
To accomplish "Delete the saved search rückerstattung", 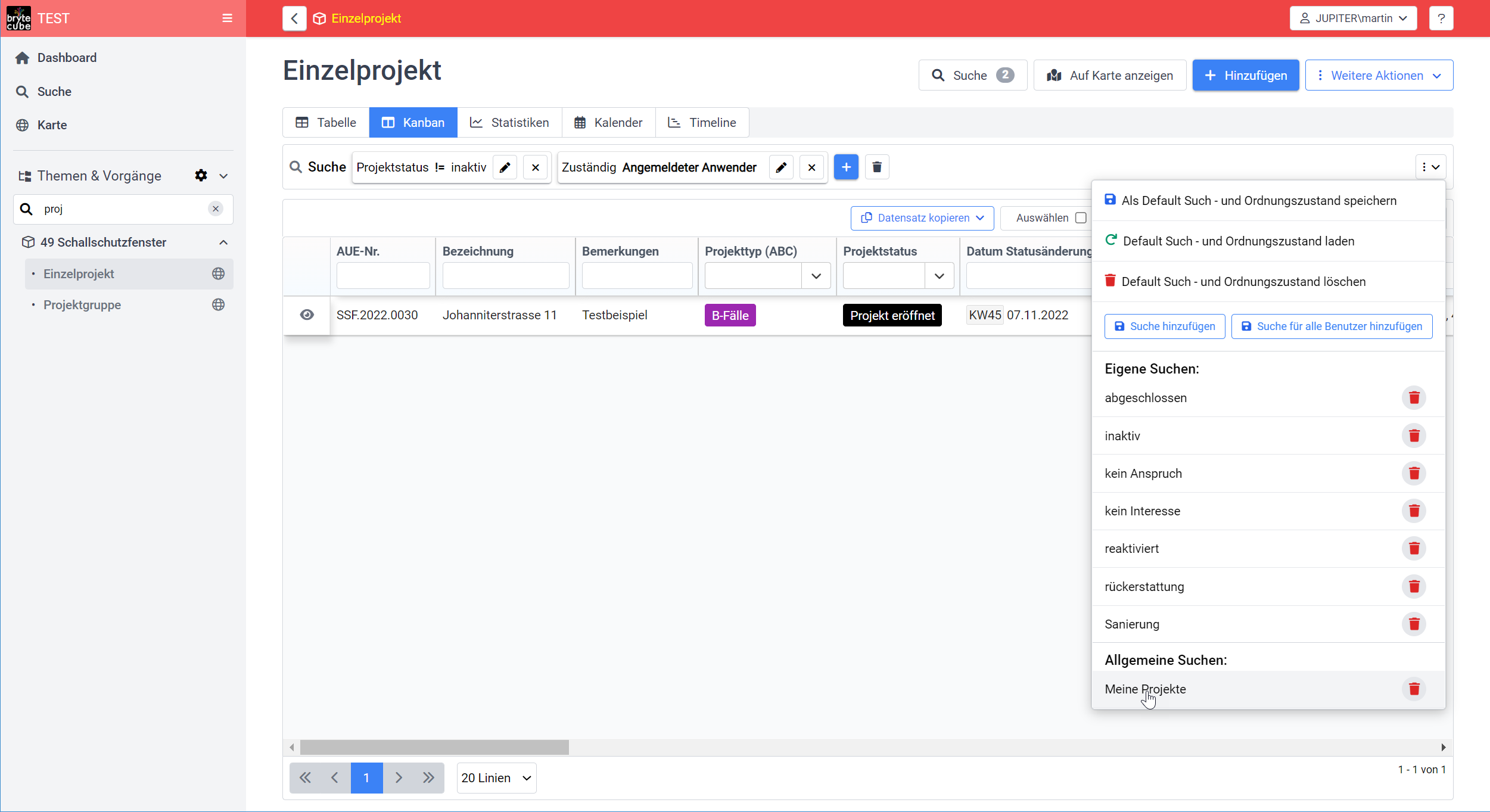I will (1414, 586).
